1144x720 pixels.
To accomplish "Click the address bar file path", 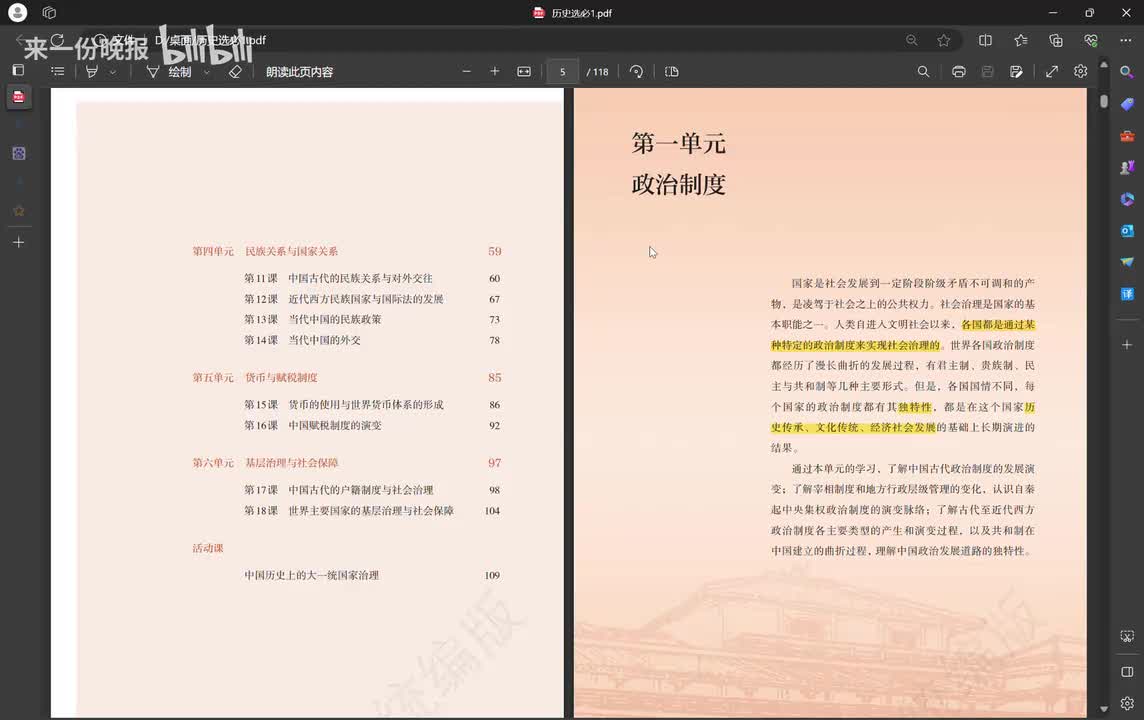I will pos(210,40).
